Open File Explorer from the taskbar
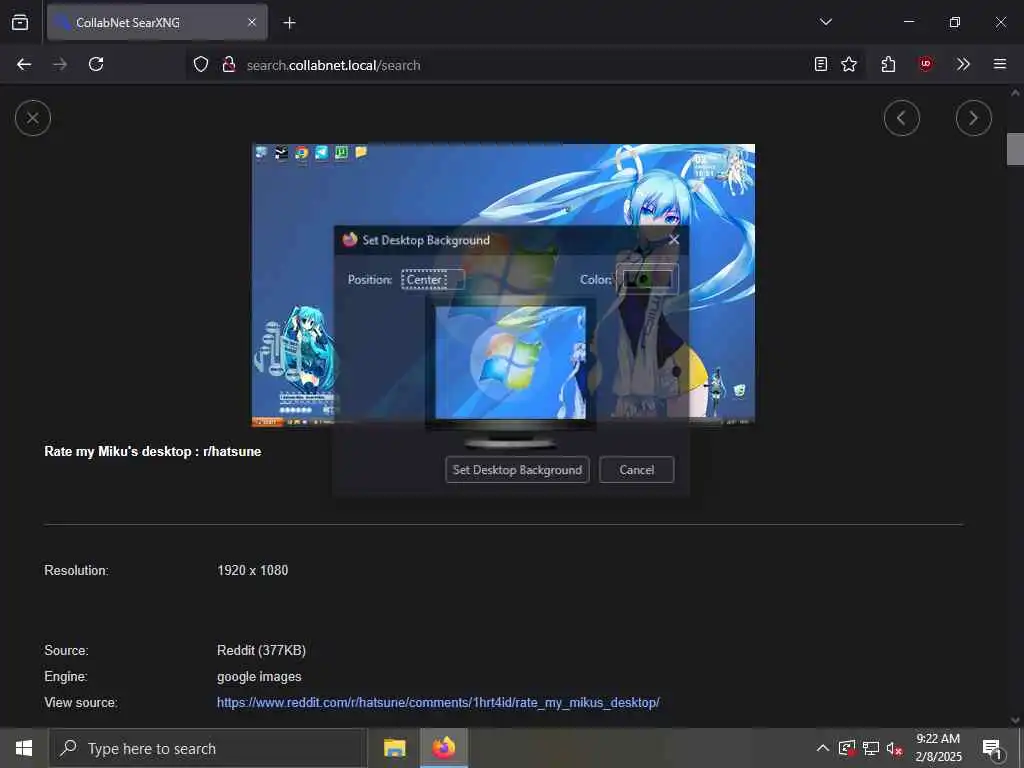Viewport: 1024px width, 768px height. (x=394, y=748)
